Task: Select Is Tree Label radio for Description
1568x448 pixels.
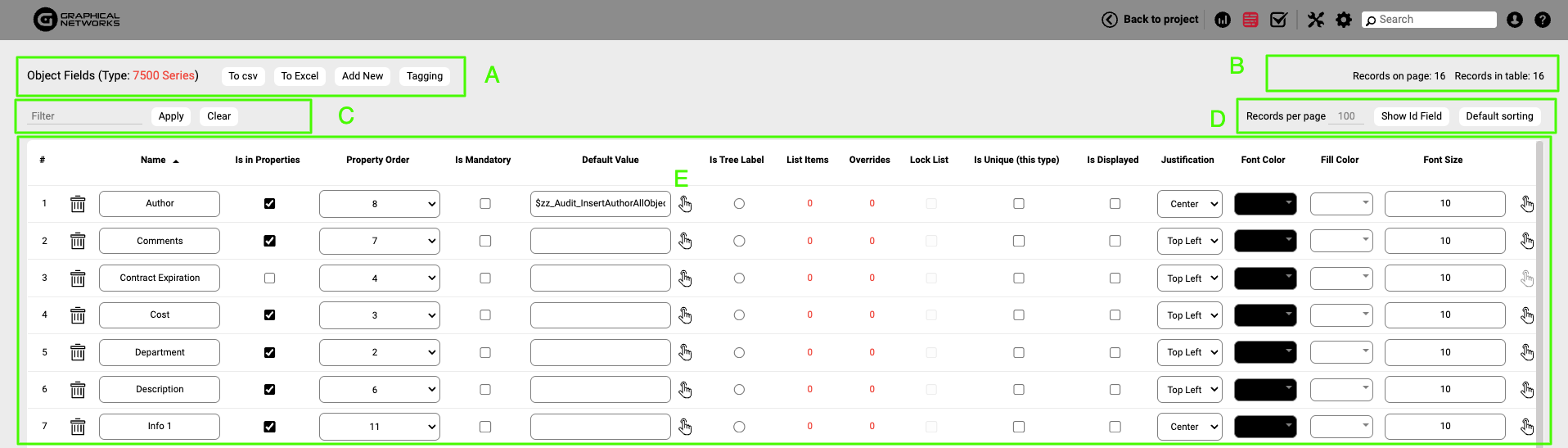Action: (x=739, y=390)
